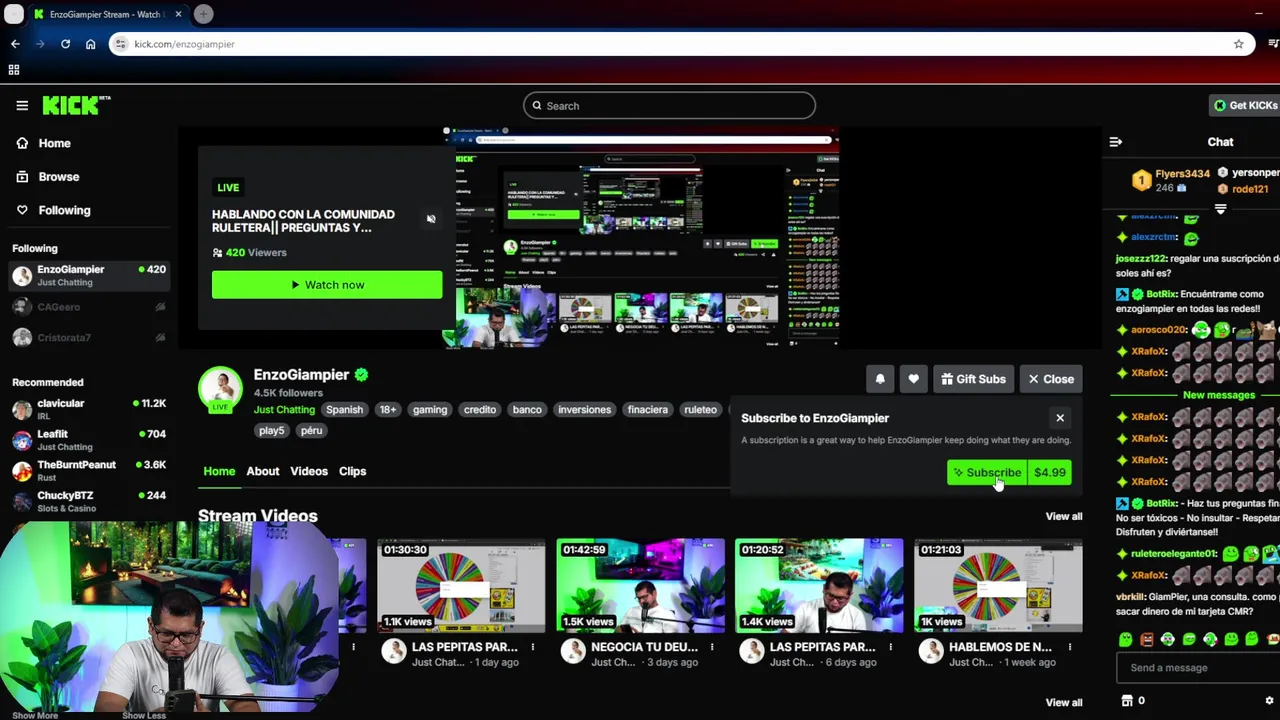Viewport: 1280px width, 720px height.
Task: Reload the page in the browser
Action: [65, 44]
